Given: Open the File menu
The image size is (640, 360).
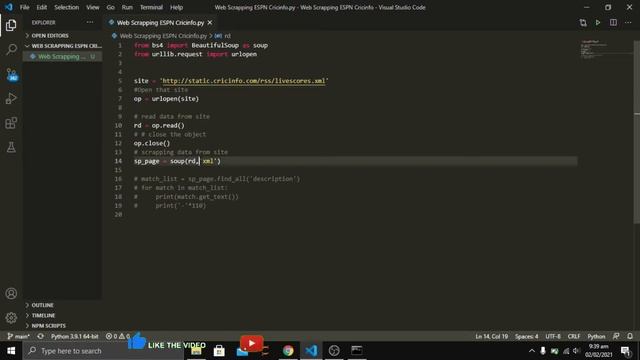Looking at the screenshot, I should 24,7.
